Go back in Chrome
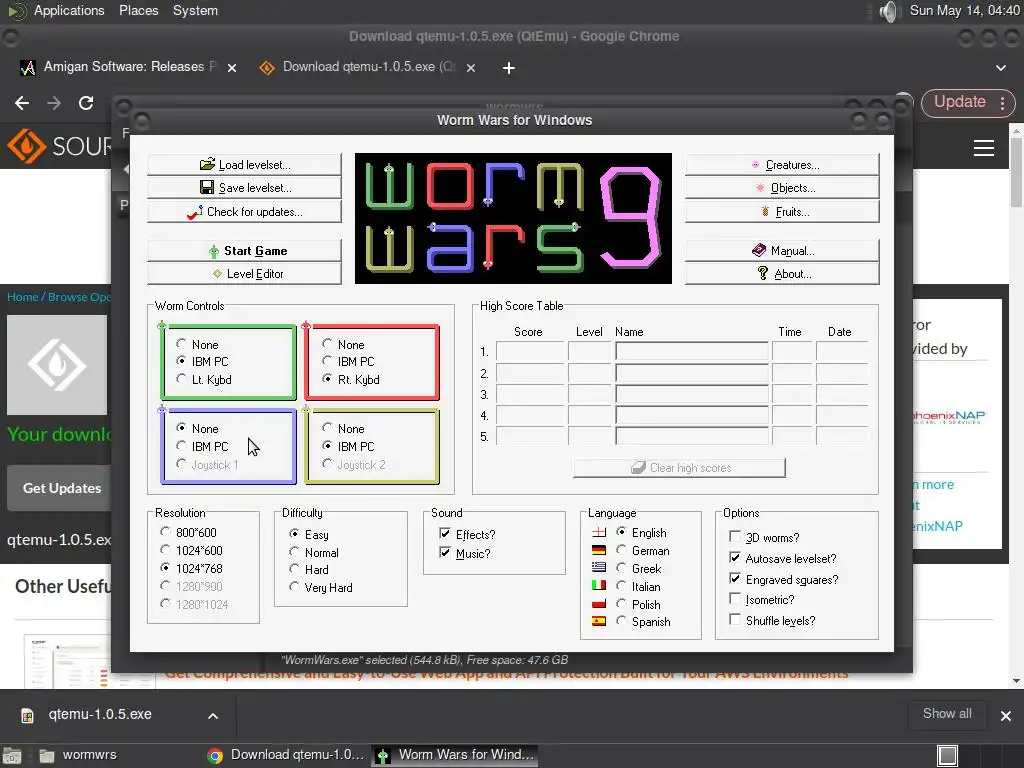This screenshot has width=1024, height=768. click(x=22, y=103)
